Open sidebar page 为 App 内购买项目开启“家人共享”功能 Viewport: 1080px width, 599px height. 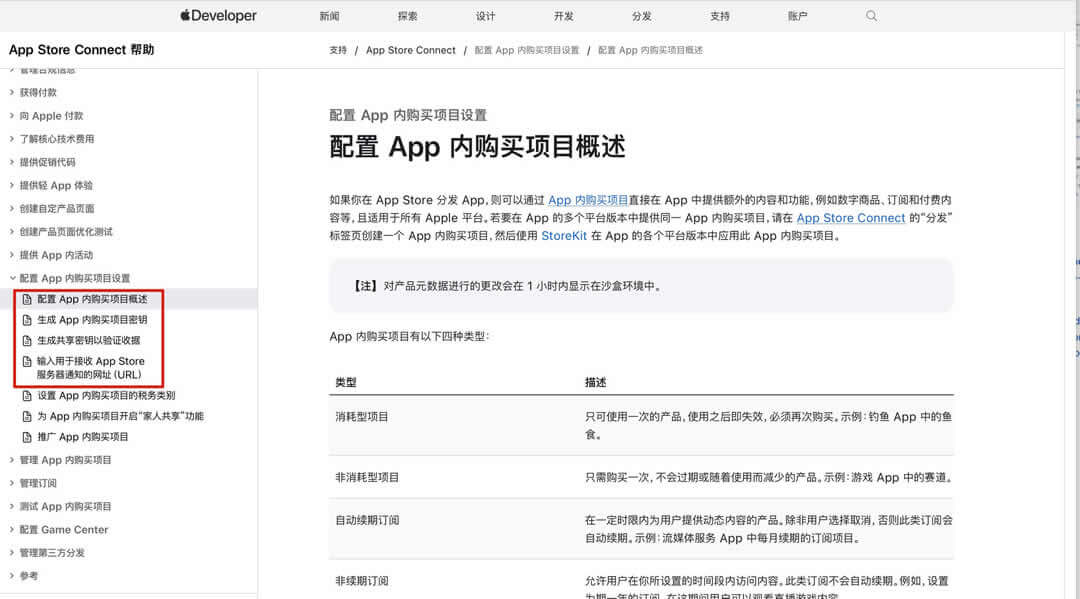tap(121, 417)
